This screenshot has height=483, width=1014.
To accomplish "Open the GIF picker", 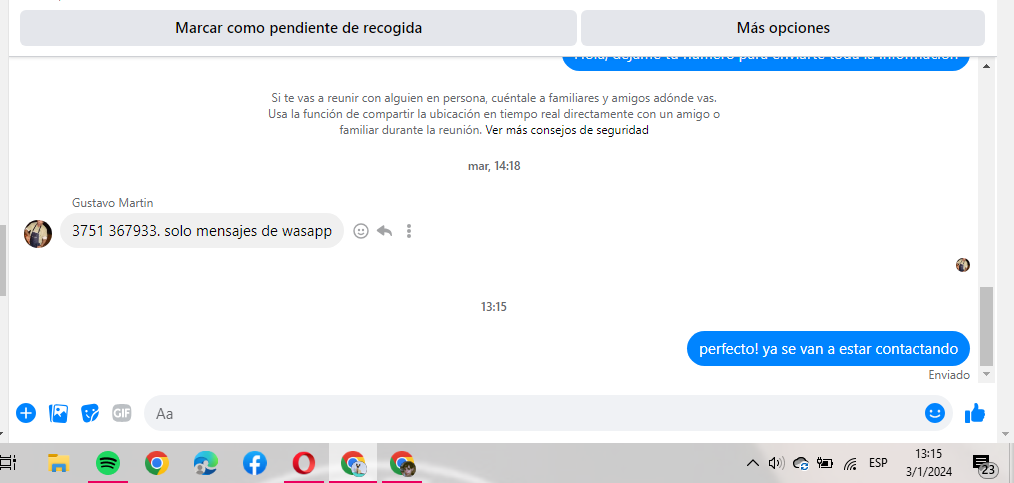I will (122, 413).
